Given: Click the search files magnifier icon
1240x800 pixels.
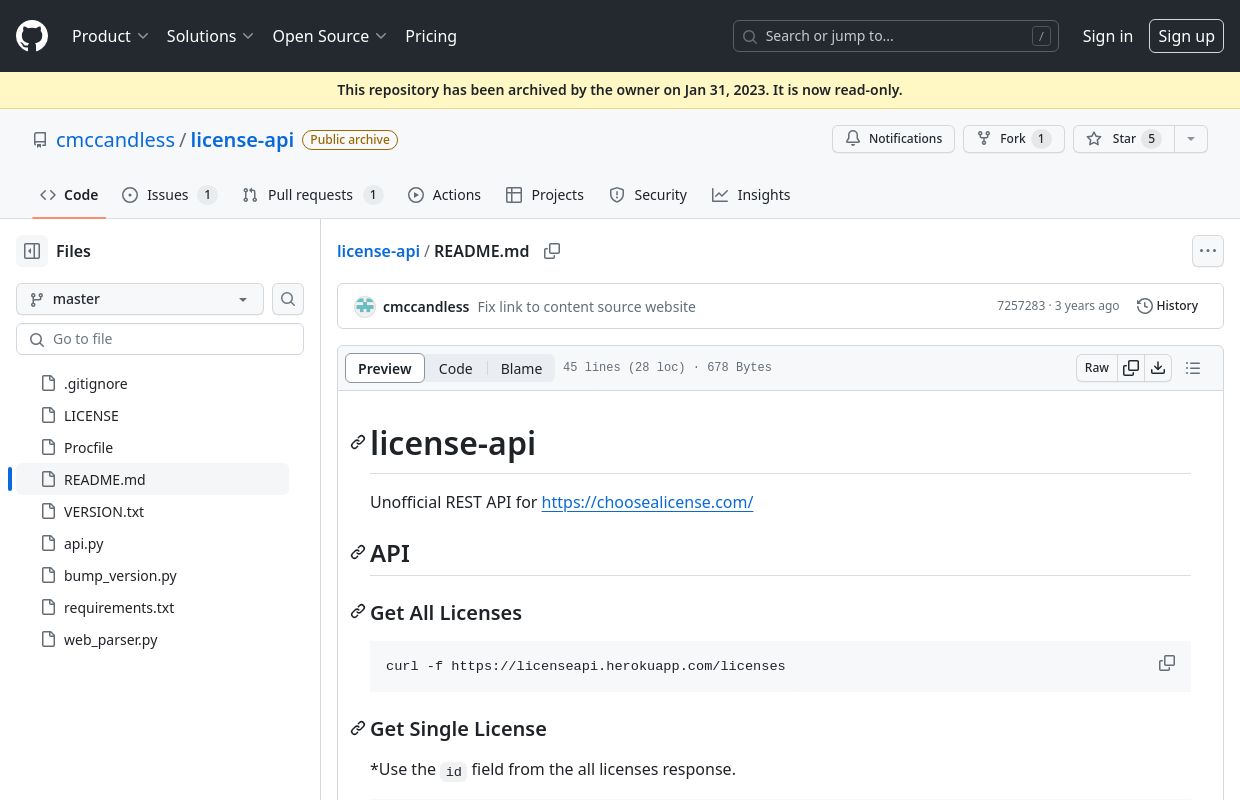Looking at the screenshot, I should (x=288, y=299).
